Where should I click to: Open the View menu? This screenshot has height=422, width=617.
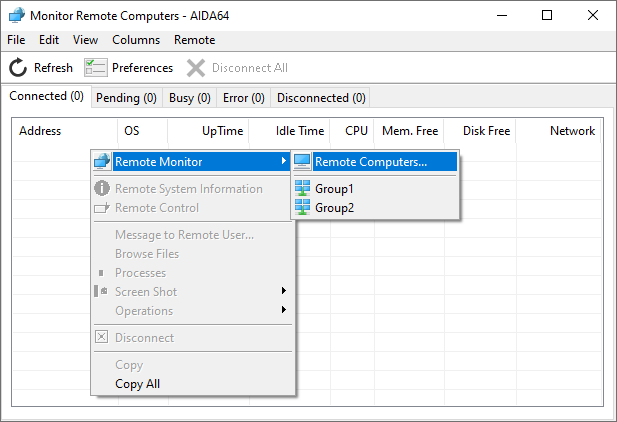pyautogui.click(x=85, y=40)
